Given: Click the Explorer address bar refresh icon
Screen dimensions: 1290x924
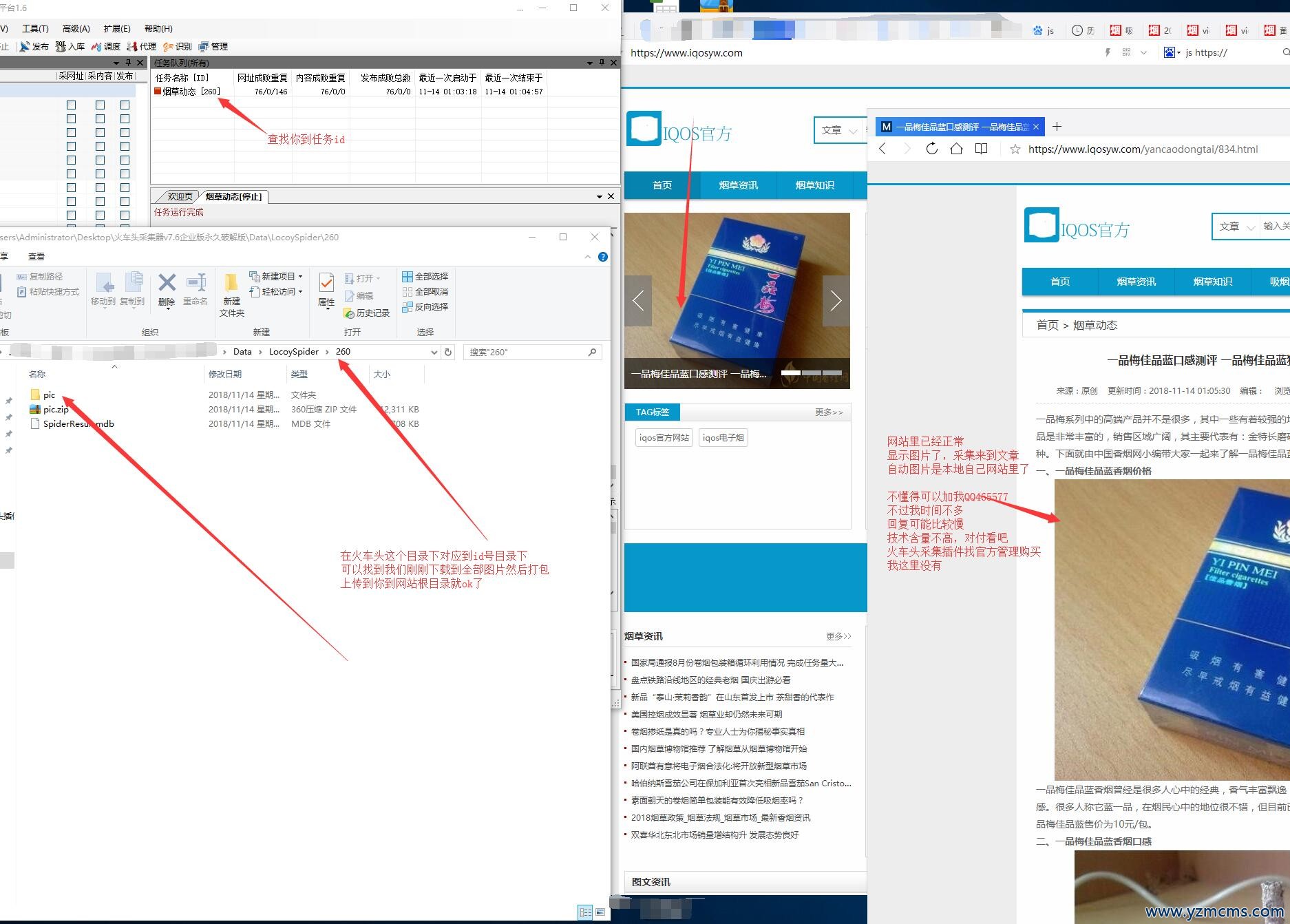Looking at the screenshot, I should (448, 352).
